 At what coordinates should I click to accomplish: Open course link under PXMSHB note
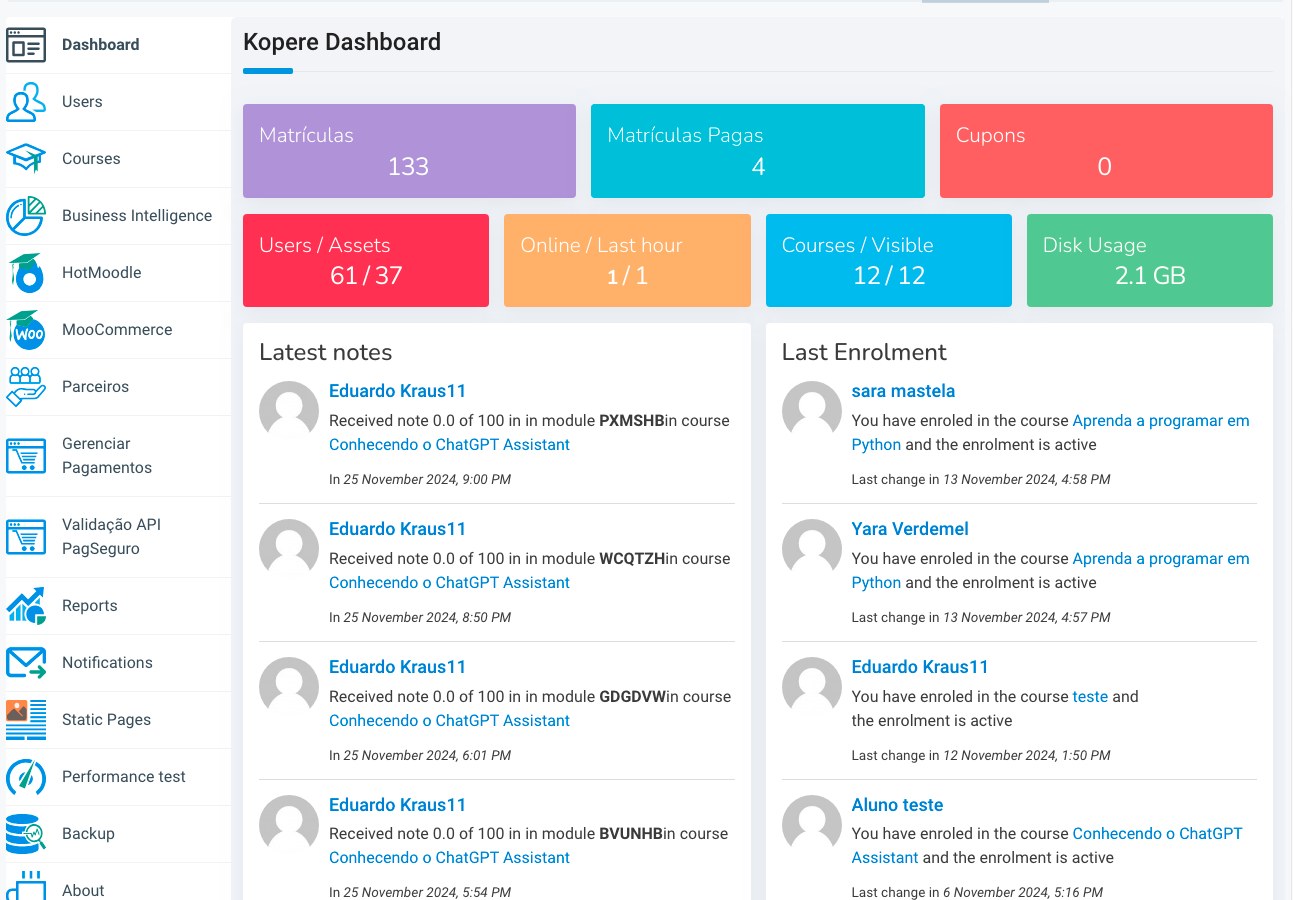tap(449, 445)
